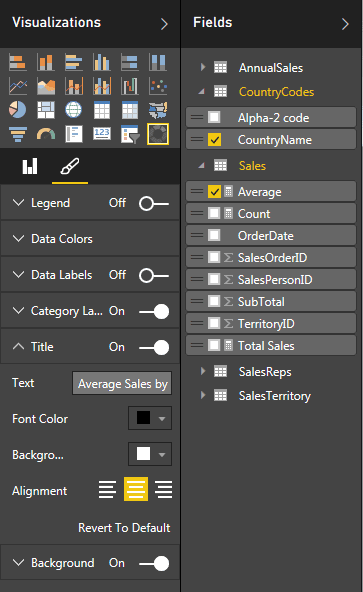Turn off the Category Labels toggle
Screen dimensions: 363x592
click(x=154, y=311)
